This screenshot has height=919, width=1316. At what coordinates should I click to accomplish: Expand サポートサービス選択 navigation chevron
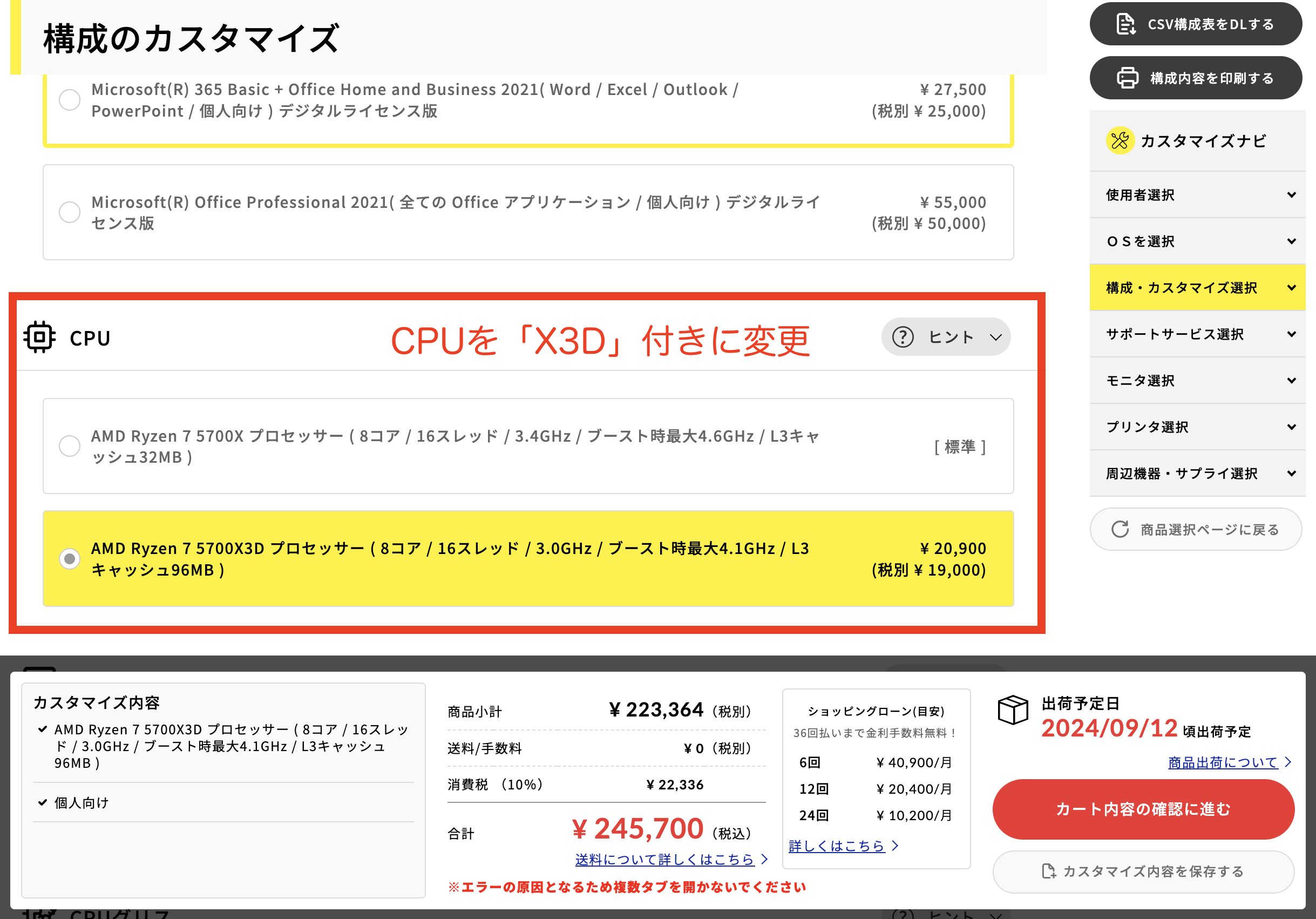(1291, 334)
